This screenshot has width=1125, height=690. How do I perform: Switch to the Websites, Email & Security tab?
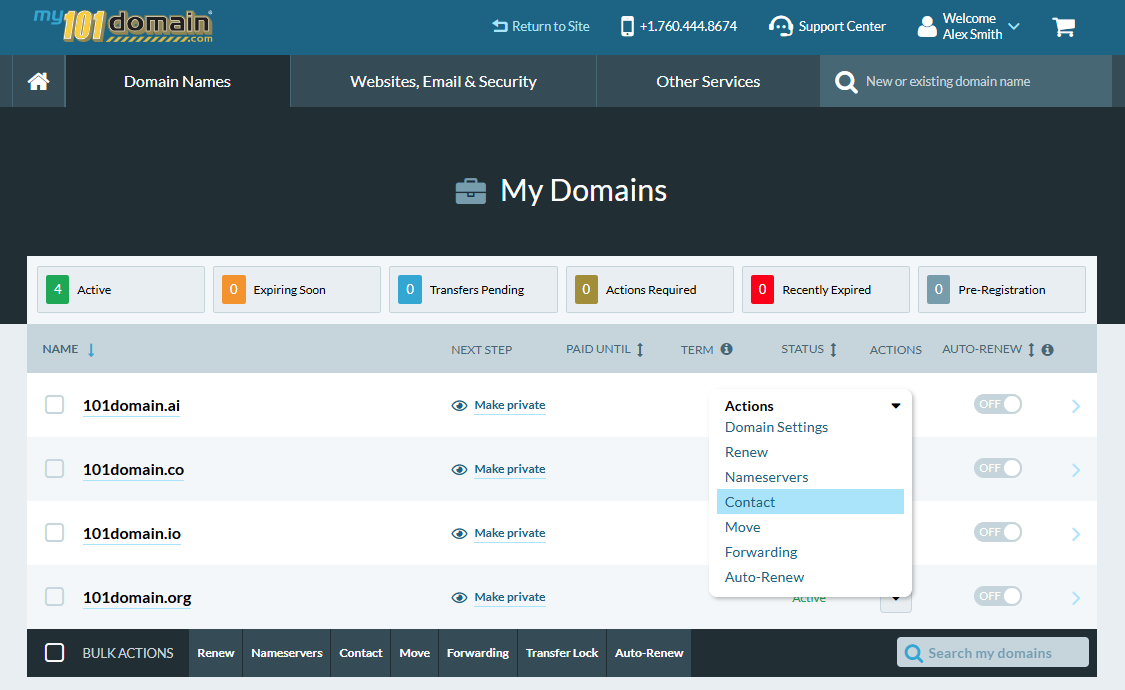[x=442, y=81]
